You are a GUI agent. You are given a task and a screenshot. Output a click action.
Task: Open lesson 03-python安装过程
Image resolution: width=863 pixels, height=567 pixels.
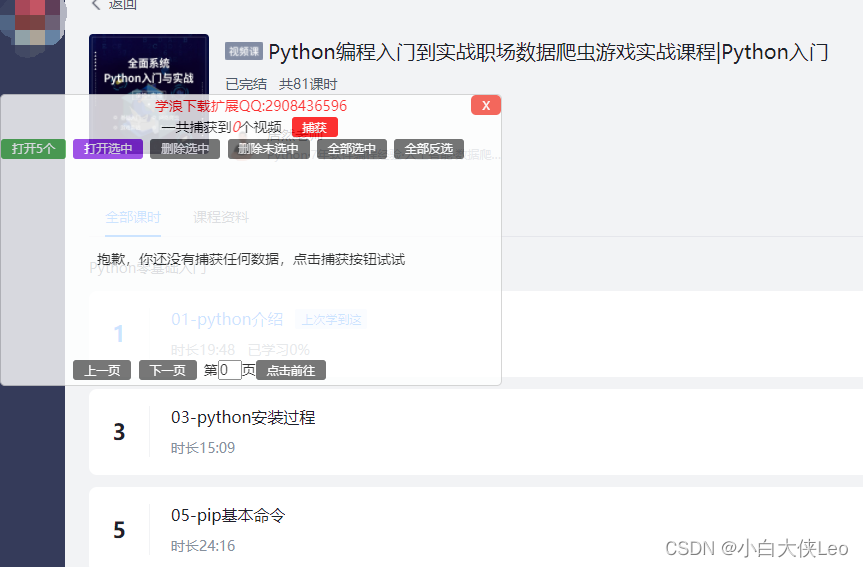click(243, 417)
